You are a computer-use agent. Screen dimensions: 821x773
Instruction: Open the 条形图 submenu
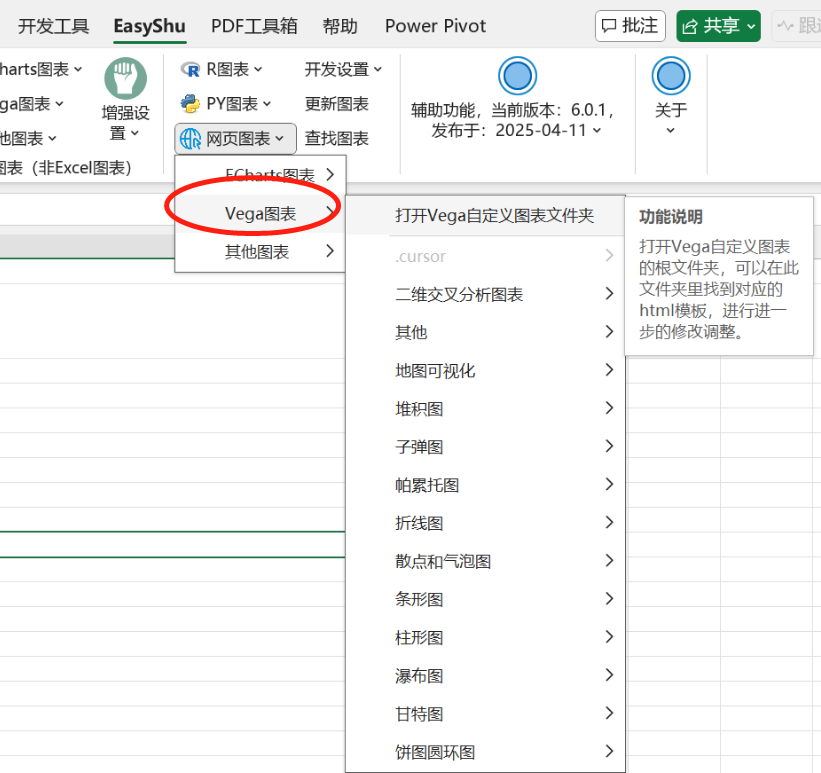(x=485, y=599)
